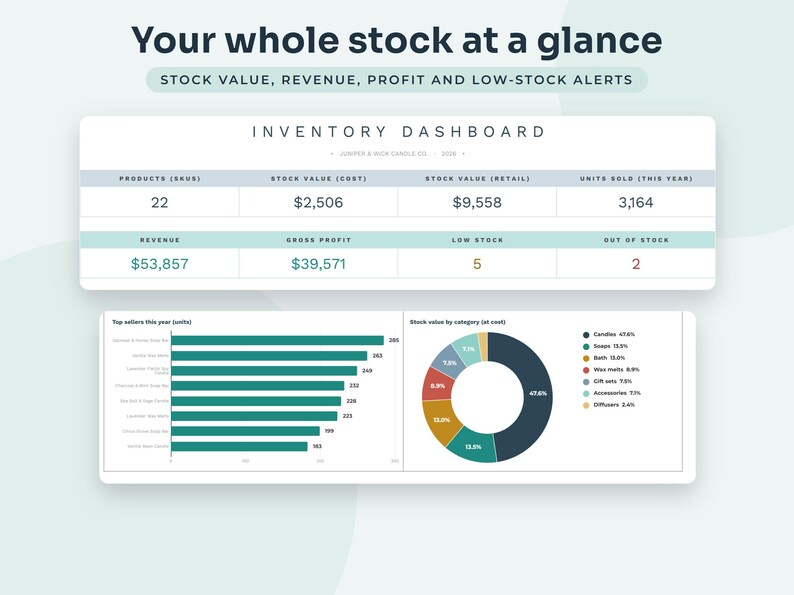Select the blue-grey Gift sets 7.5% segment

[449, 363]
